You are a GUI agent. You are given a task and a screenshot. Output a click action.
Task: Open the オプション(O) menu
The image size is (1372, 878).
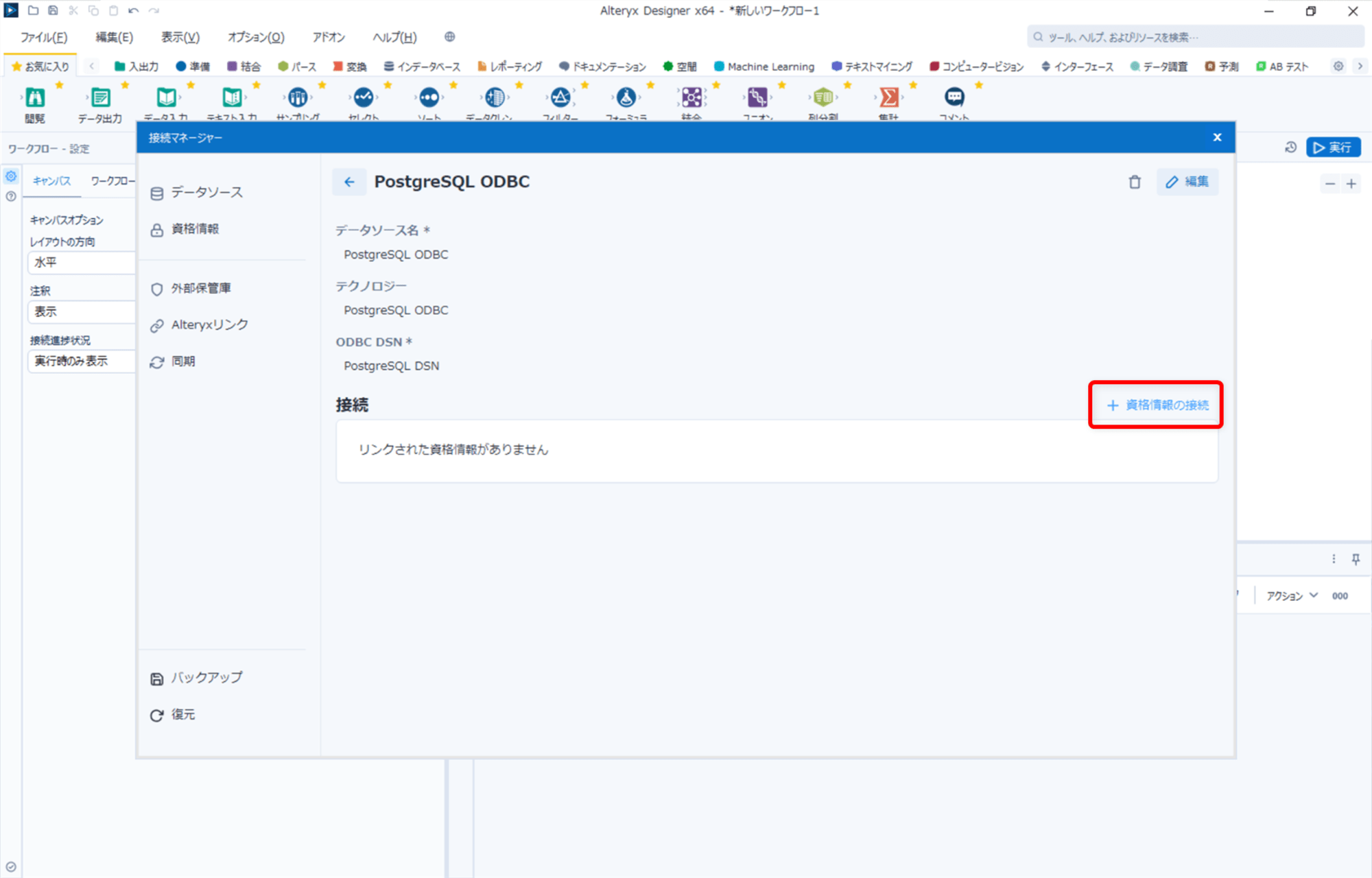point(256,37)
